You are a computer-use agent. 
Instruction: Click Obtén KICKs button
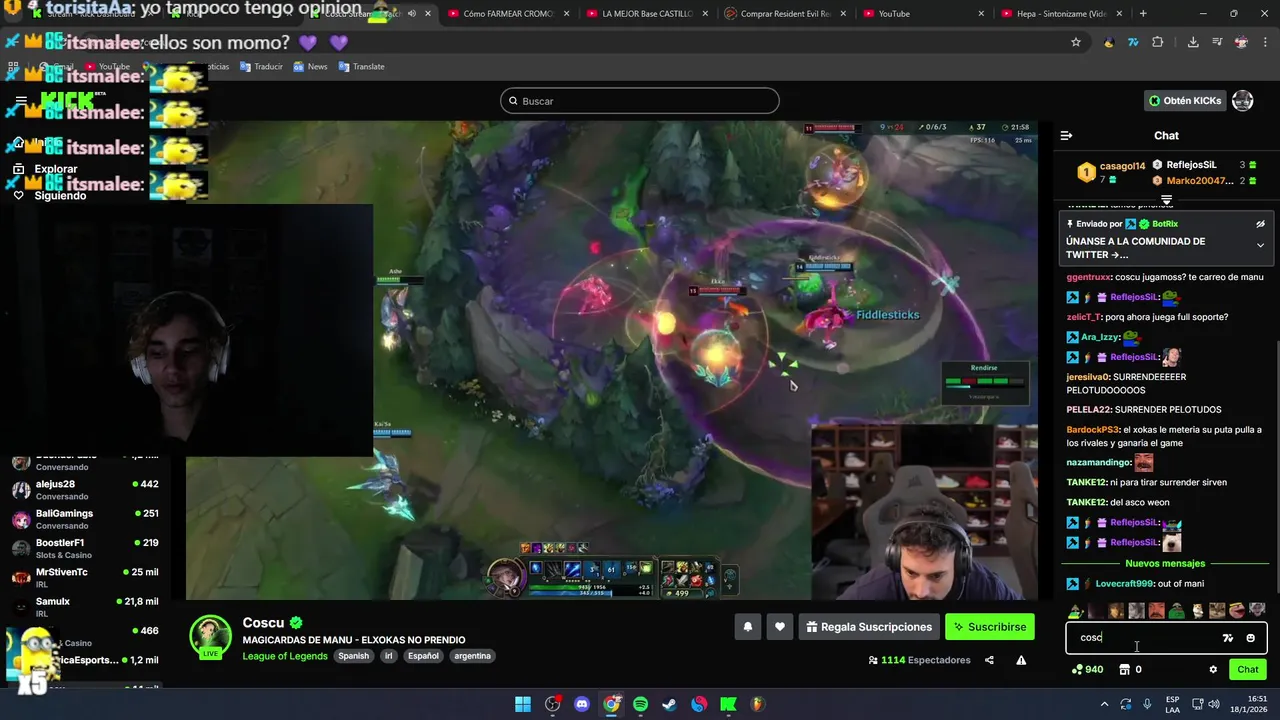tap(1185, 101)
